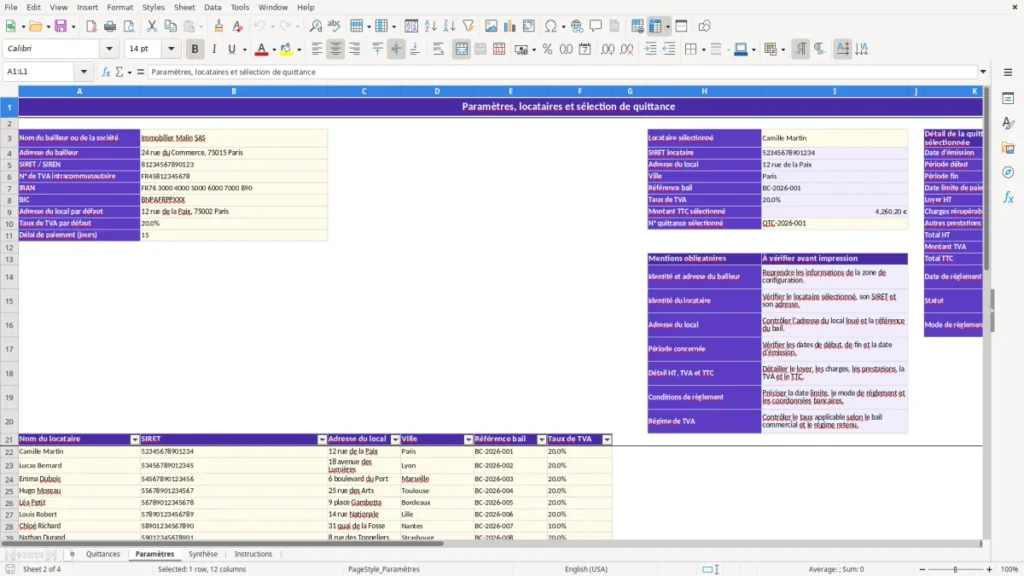1024x576 pixels.
Task: Apply the red font color swatch
Action: coord(261,49)
